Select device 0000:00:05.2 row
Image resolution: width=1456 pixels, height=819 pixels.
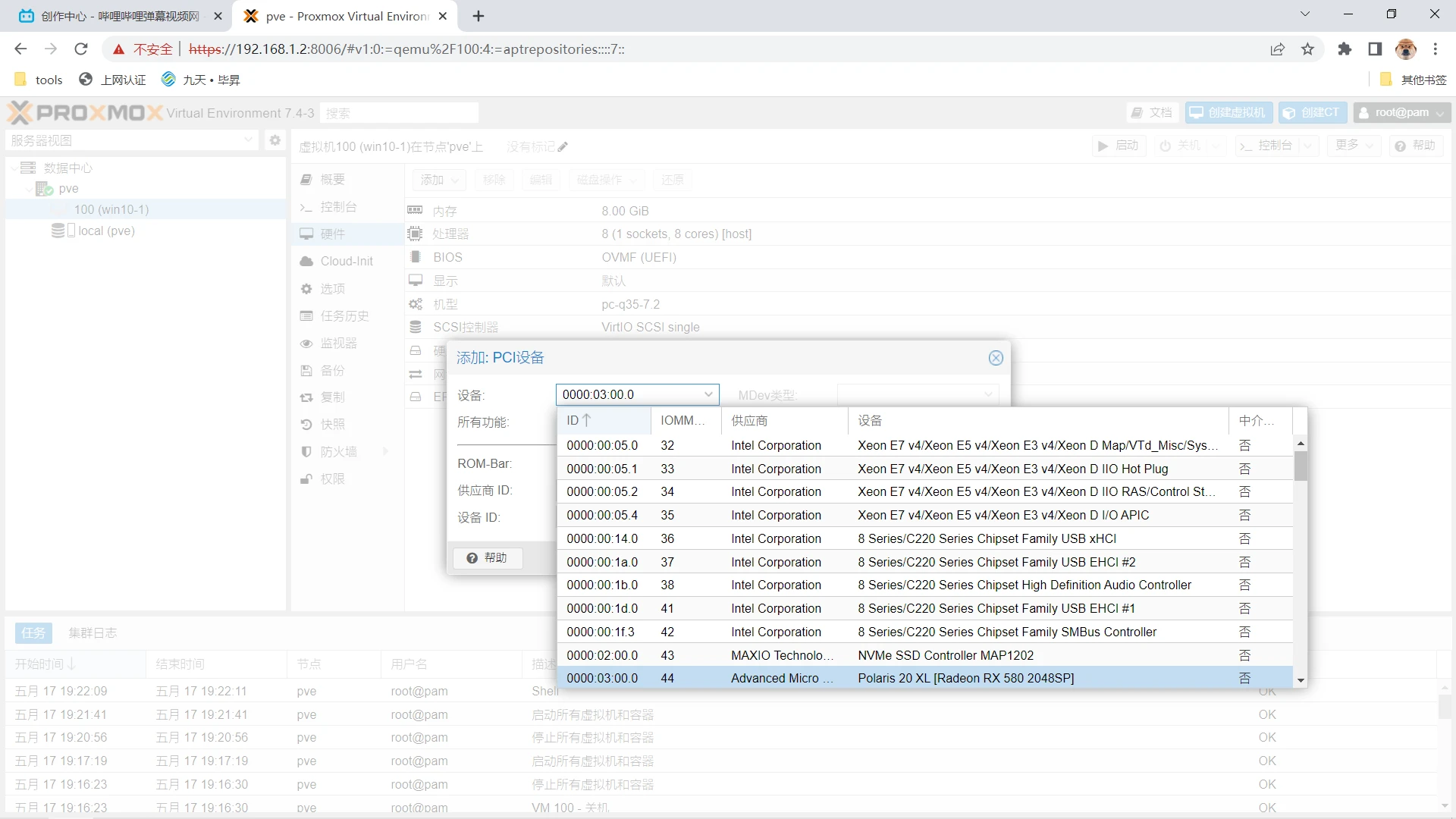pos(924,491)
